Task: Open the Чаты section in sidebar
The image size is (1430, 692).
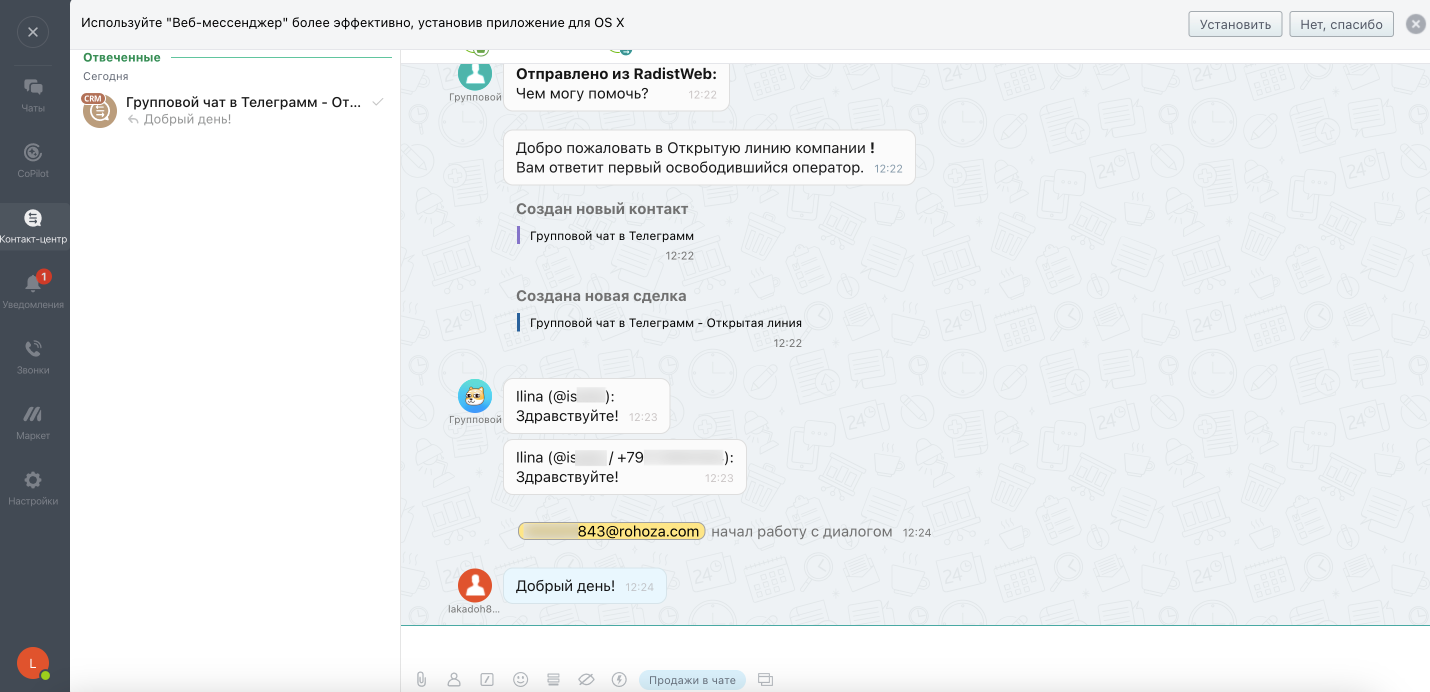Action: [x=33, y=94]
